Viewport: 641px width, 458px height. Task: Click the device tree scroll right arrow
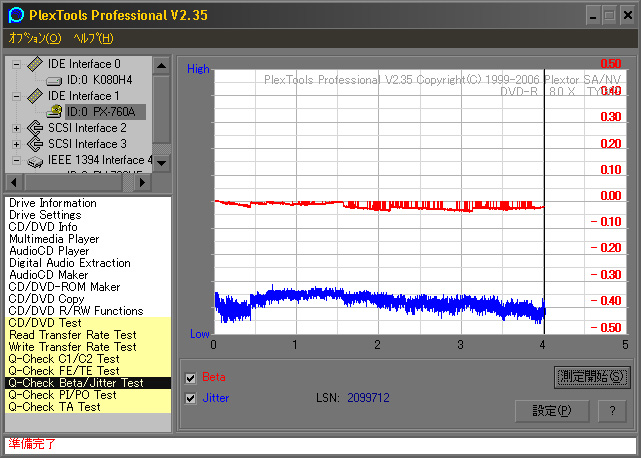142,182
